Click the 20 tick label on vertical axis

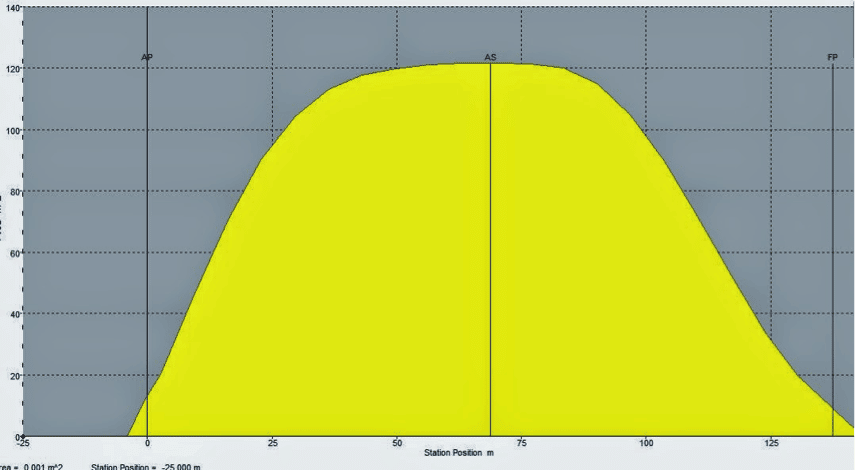click(13, 376)
